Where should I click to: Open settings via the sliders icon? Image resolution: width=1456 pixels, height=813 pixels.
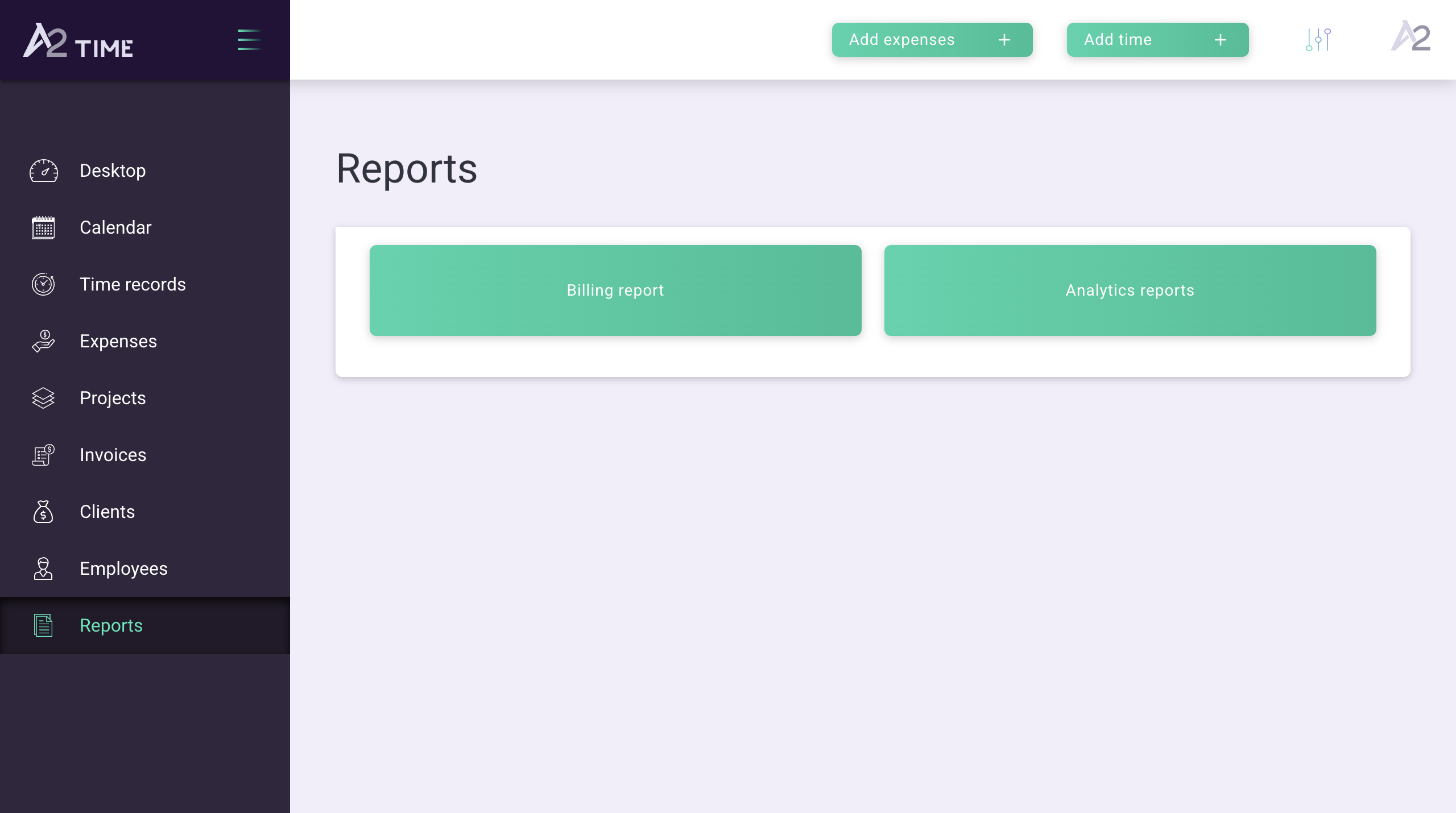tap(1318, 40)
